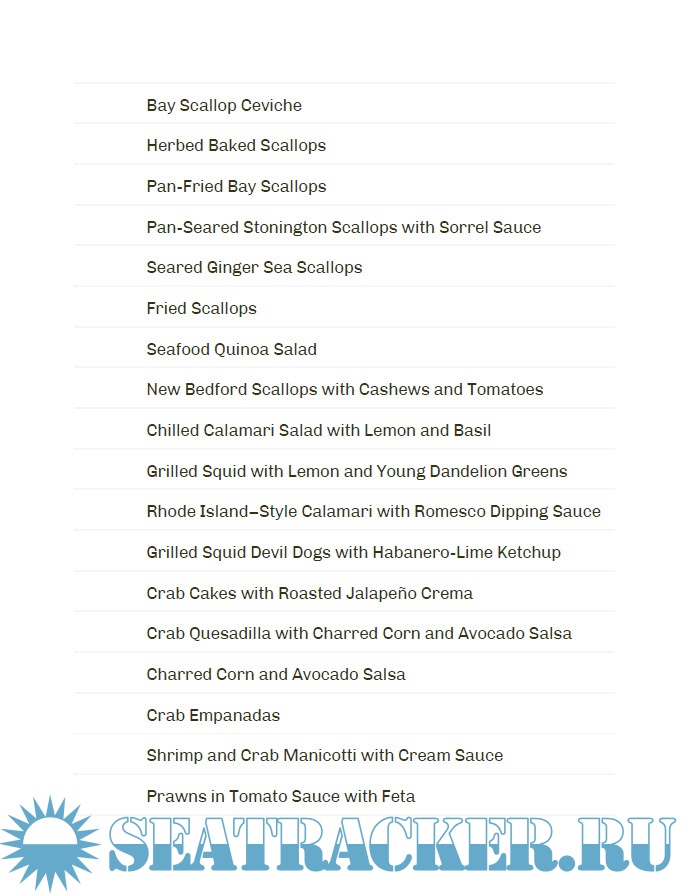Open New Bedford Scallops with Cashews
This screenshot has width=687, height=895.
tap(344, 389)
